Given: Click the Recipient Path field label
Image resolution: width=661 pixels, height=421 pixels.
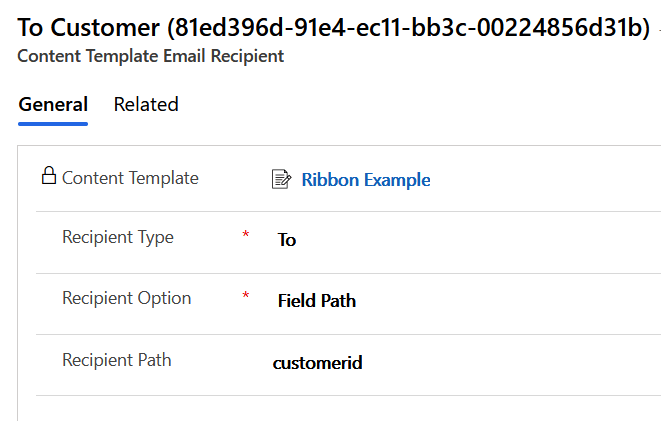Looking at the screenshot, I should (x=118, y=359).
